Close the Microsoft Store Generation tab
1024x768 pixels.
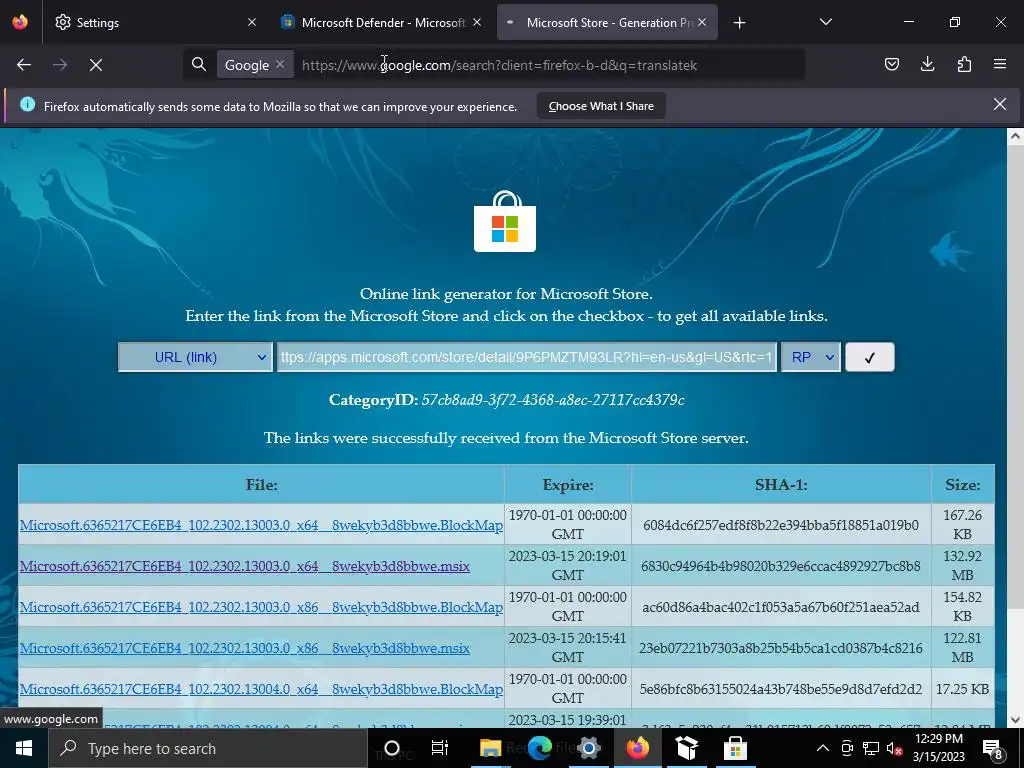(x=701, y=22)
